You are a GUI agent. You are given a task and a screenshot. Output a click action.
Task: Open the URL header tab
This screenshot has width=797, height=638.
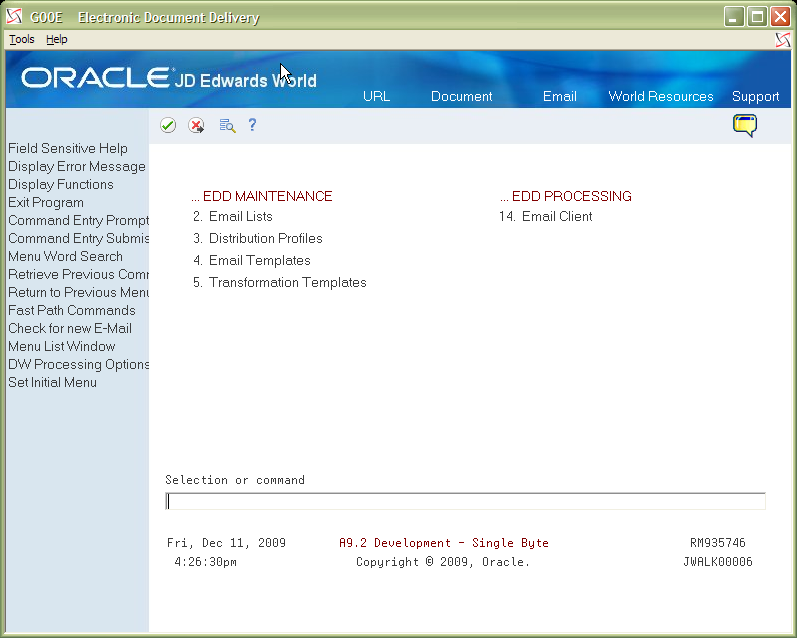(376, 97)
